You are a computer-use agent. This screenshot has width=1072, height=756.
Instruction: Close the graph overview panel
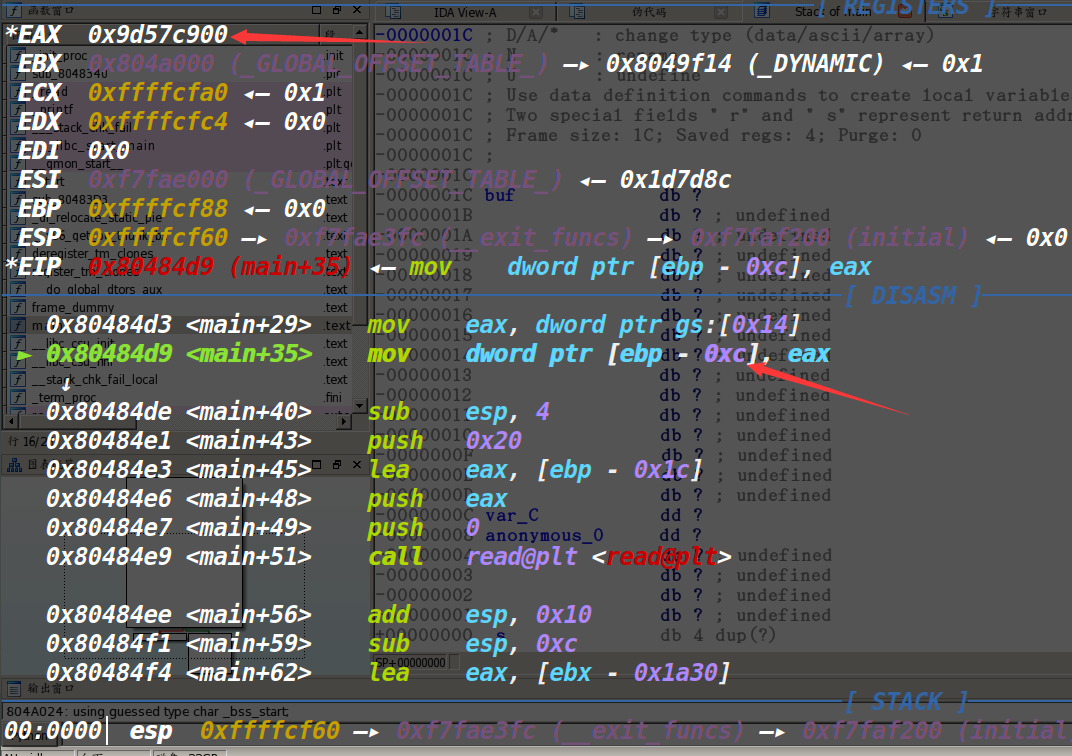pos(357,464)
